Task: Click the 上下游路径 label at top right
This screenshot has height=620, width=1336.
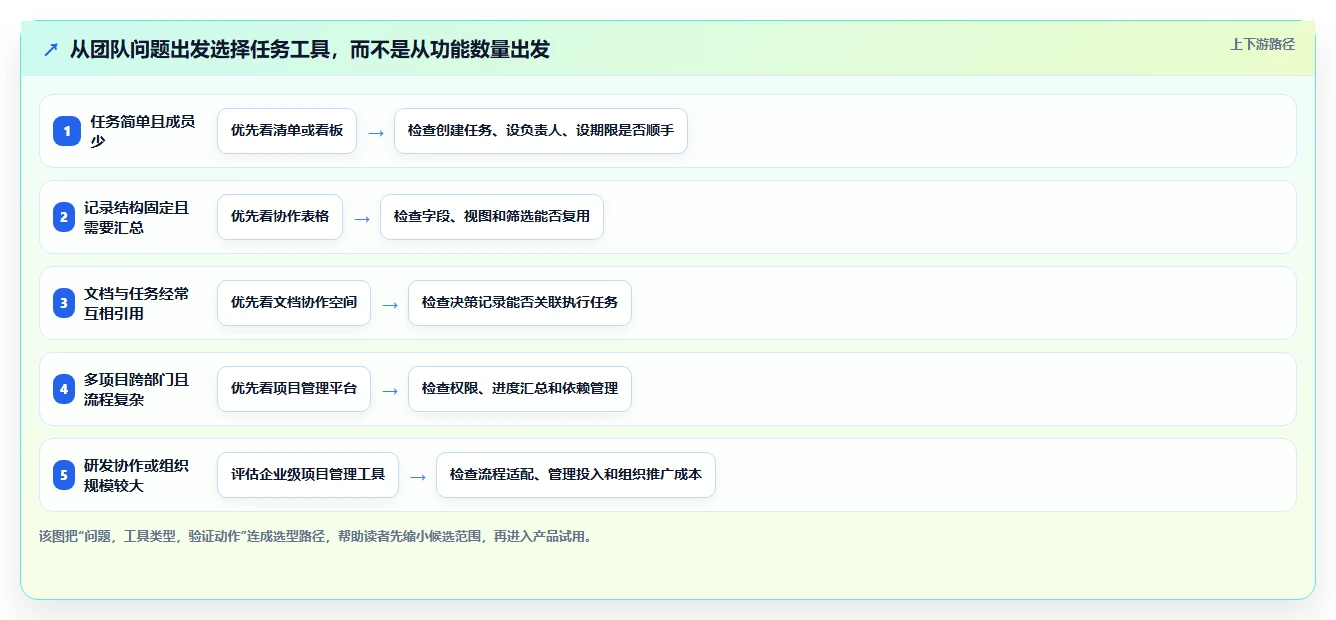Action: [x=1262, y=44]
